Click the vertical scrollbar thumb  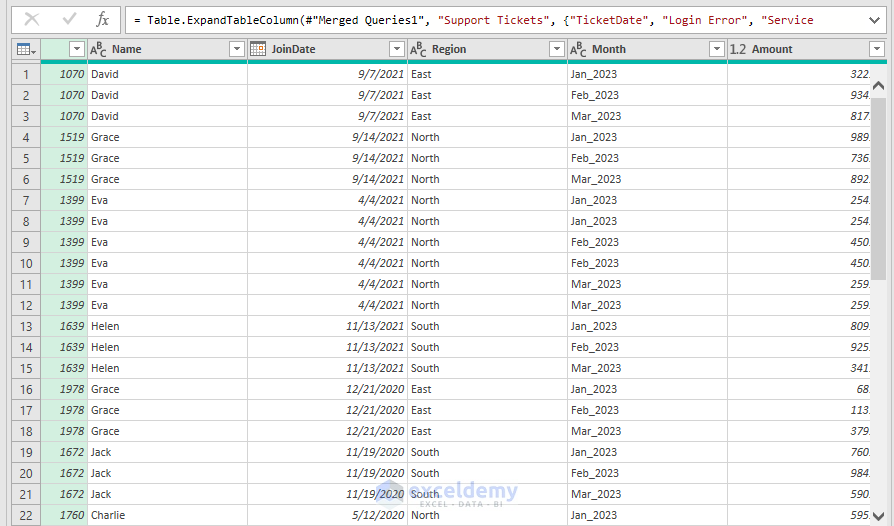(x=879, y=188)
